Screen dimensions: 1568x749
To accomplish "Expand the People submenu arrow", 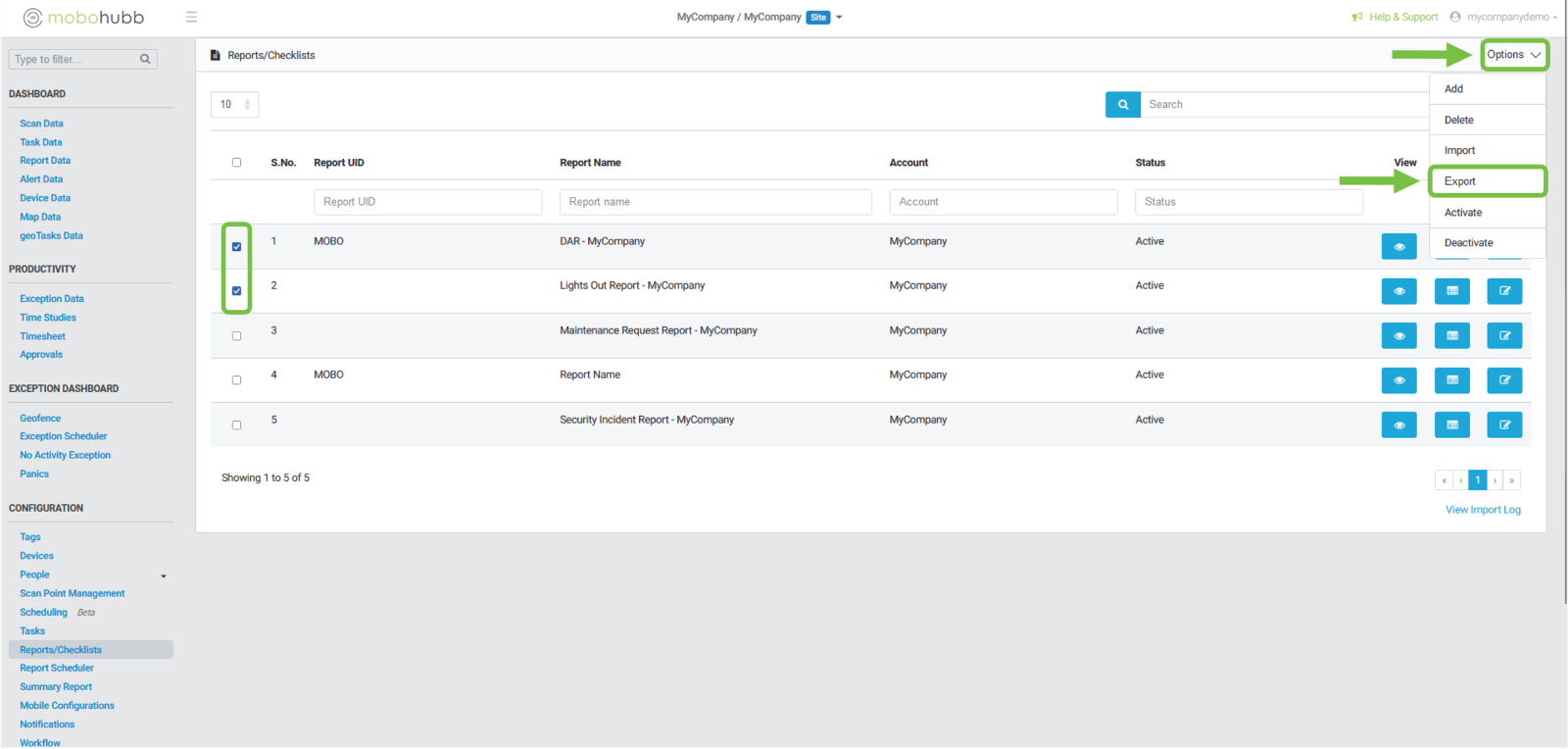I will click(x=164, y=576).
